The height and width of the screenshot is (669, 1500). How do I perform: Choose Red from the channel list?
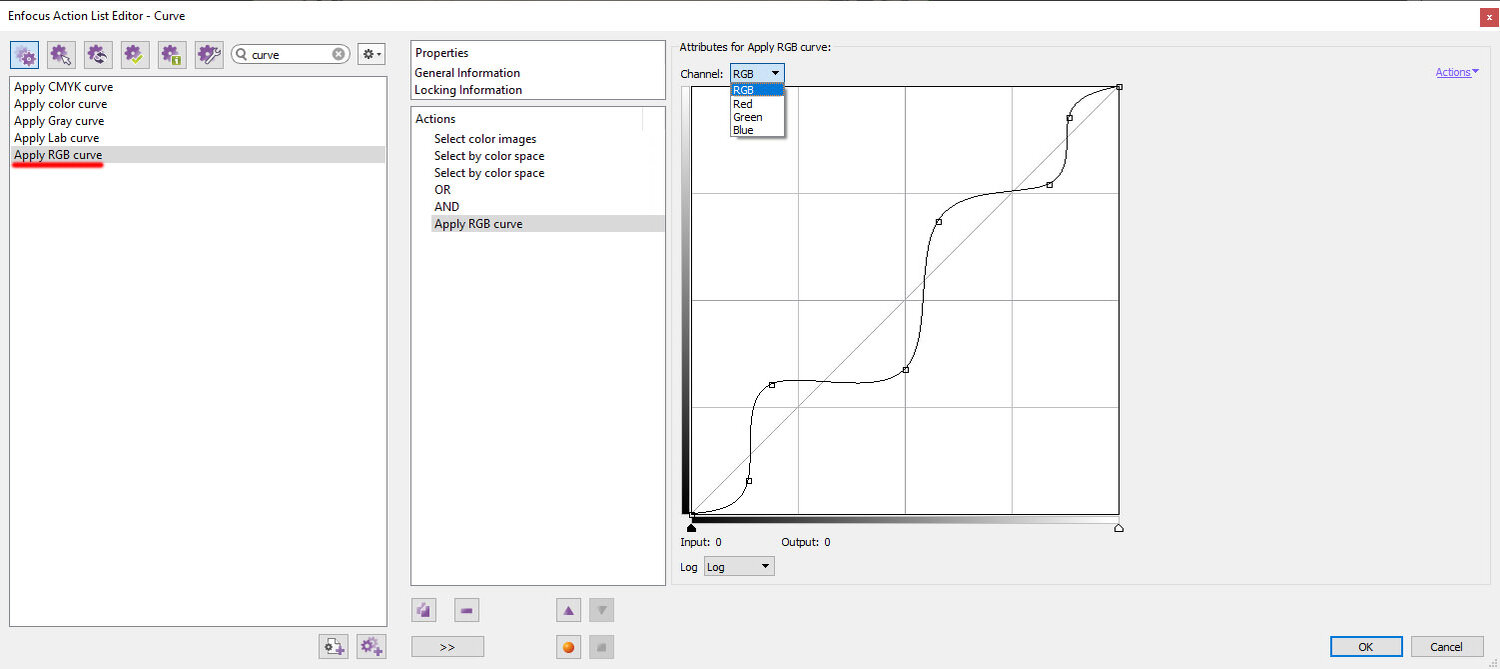click(758, 104)
